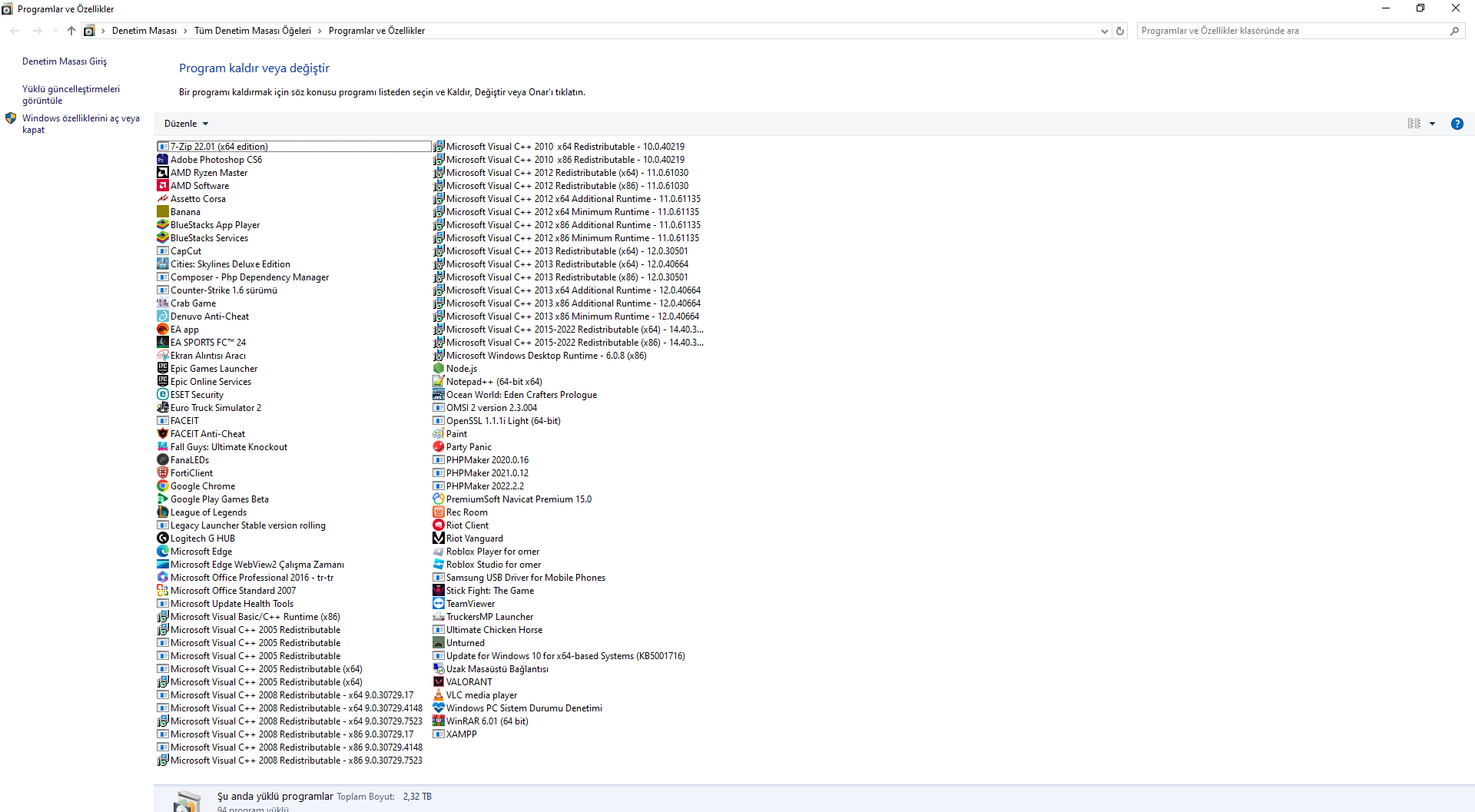Click the Assetto Corsa icon
The image size is (1475, 812).
(x=163, y=199)
